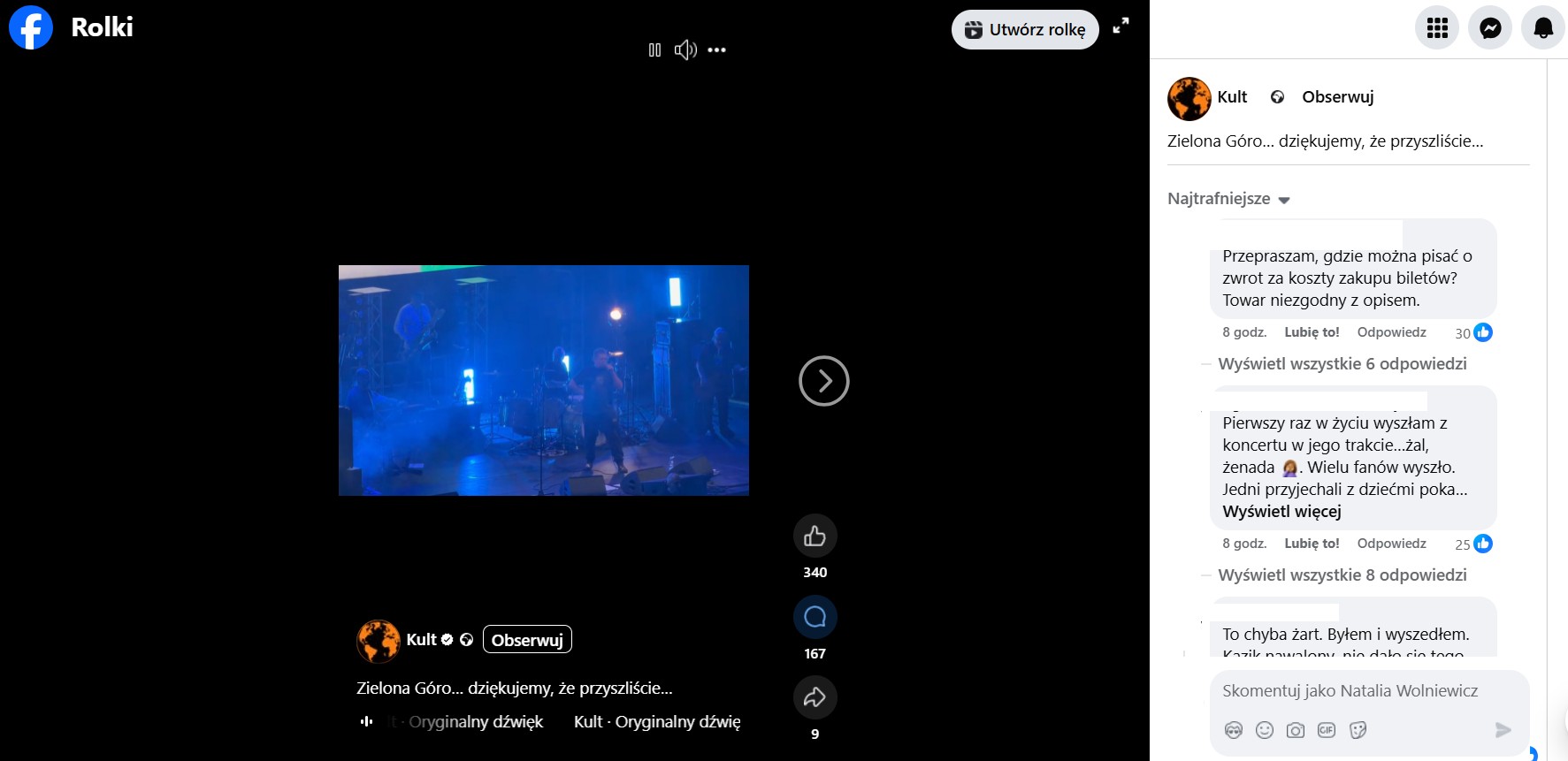Click the Utwórz rolkę button
1568x761 pixels.
(1025, 30)
